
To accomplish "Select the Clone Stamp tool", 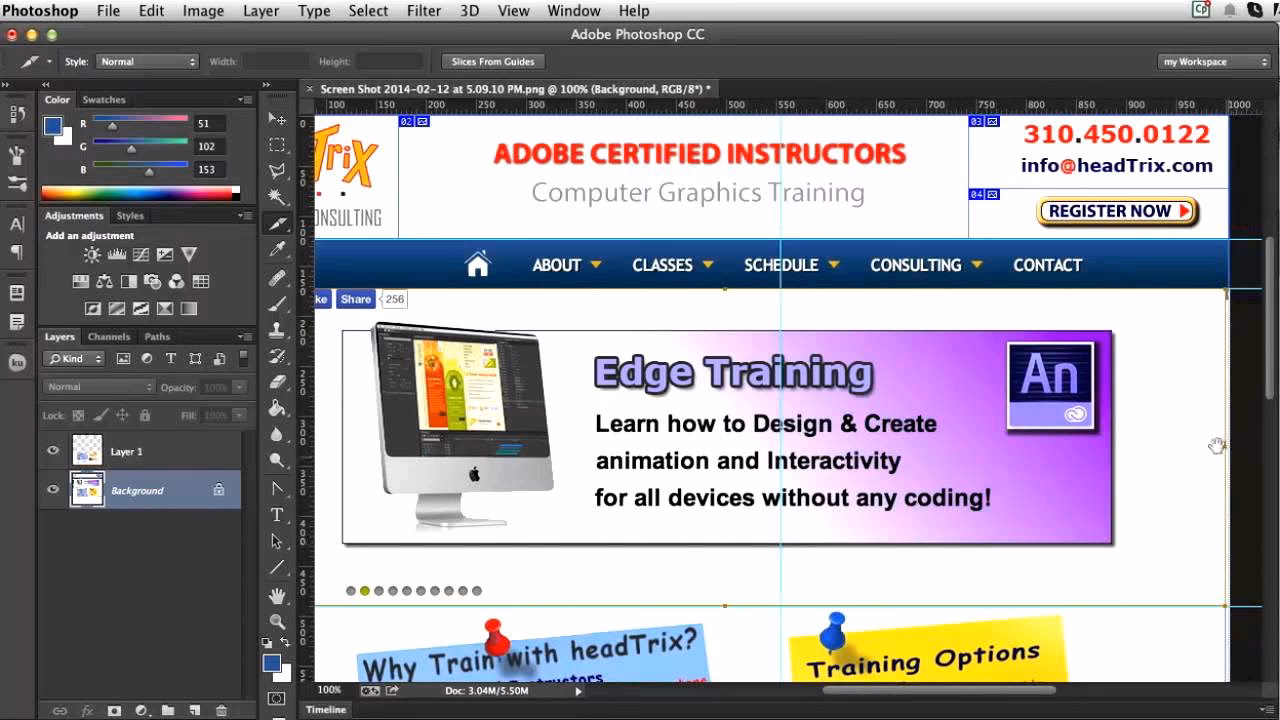I will (277, 331).
